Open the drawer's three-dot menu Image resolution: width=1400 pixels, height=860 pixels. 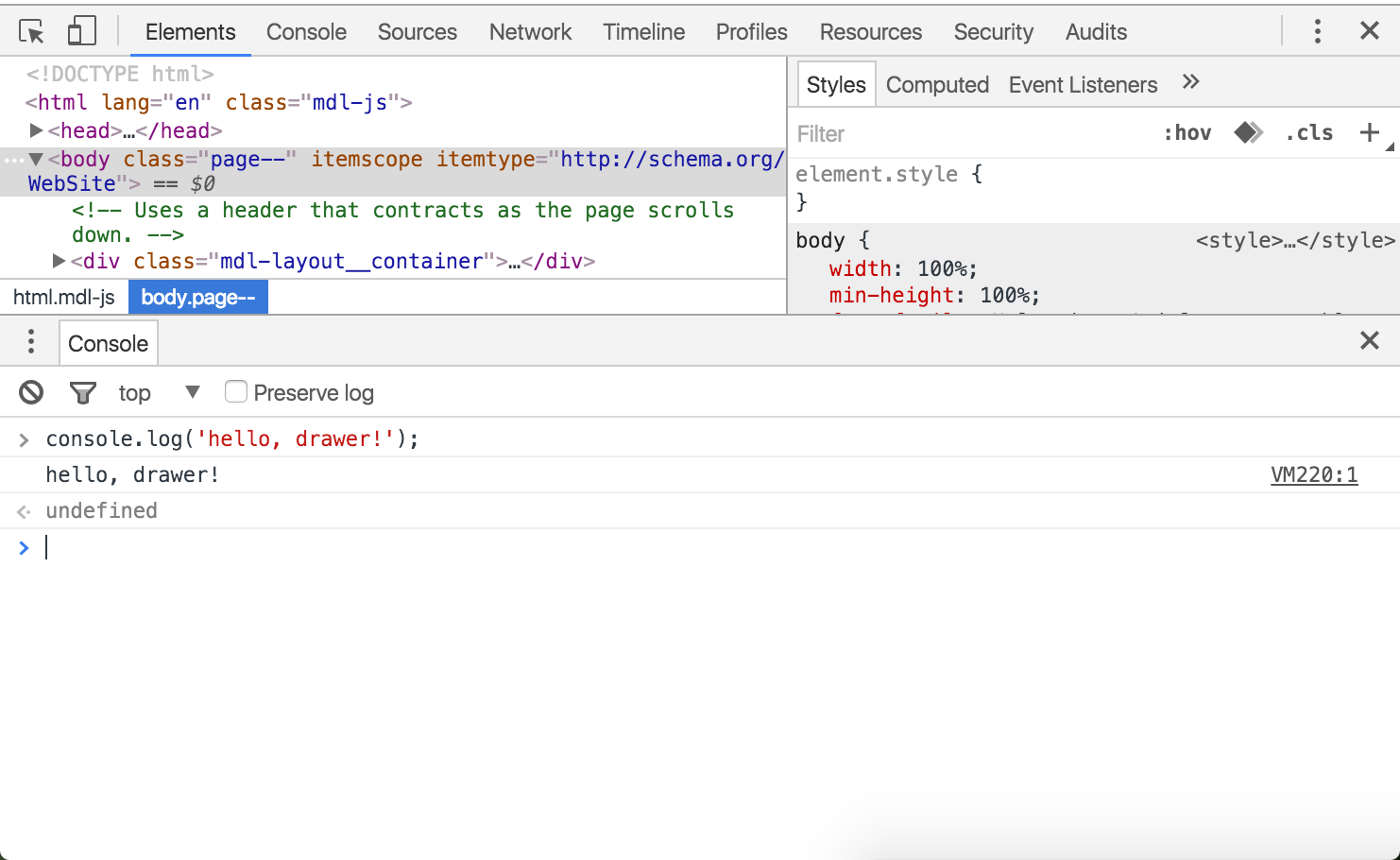pyautogui.click(x=31, y=342)
